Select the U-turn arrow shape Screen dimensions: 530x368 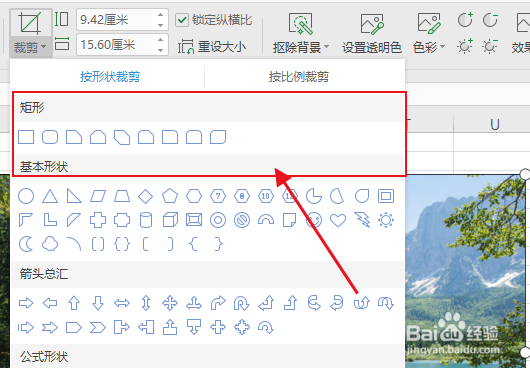point(242,303)
